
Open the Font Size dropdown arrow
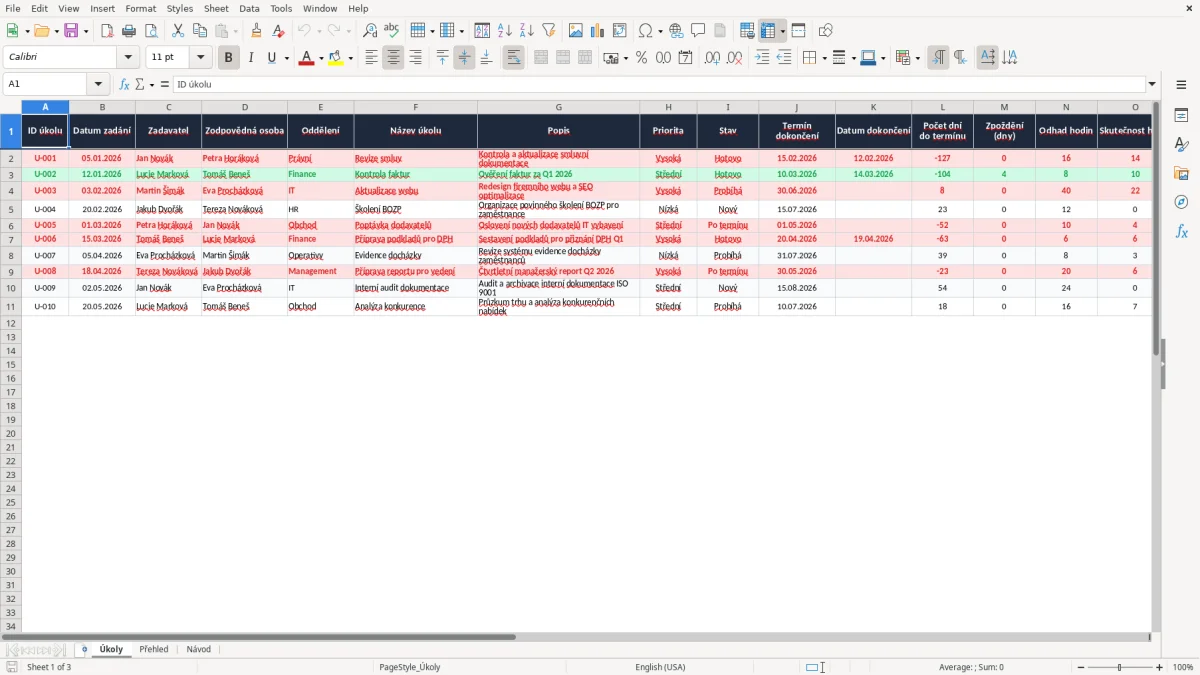(x=200, y=58)
